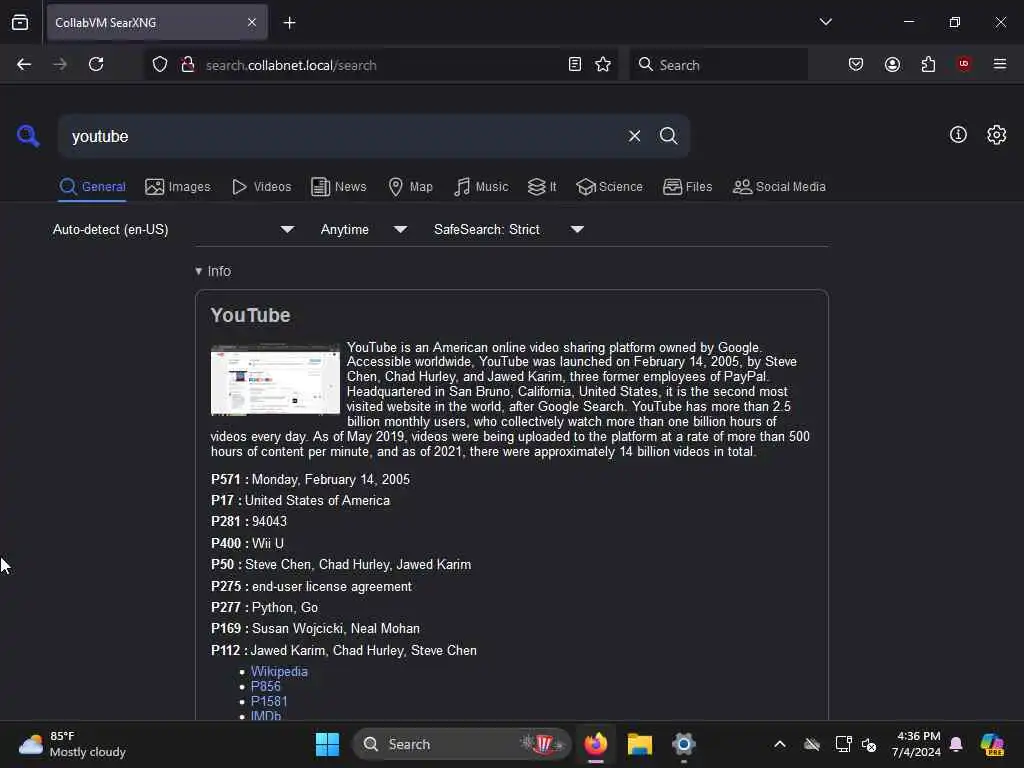Switch to the It category
This screenshot has height=768, width=1024.
542,187
